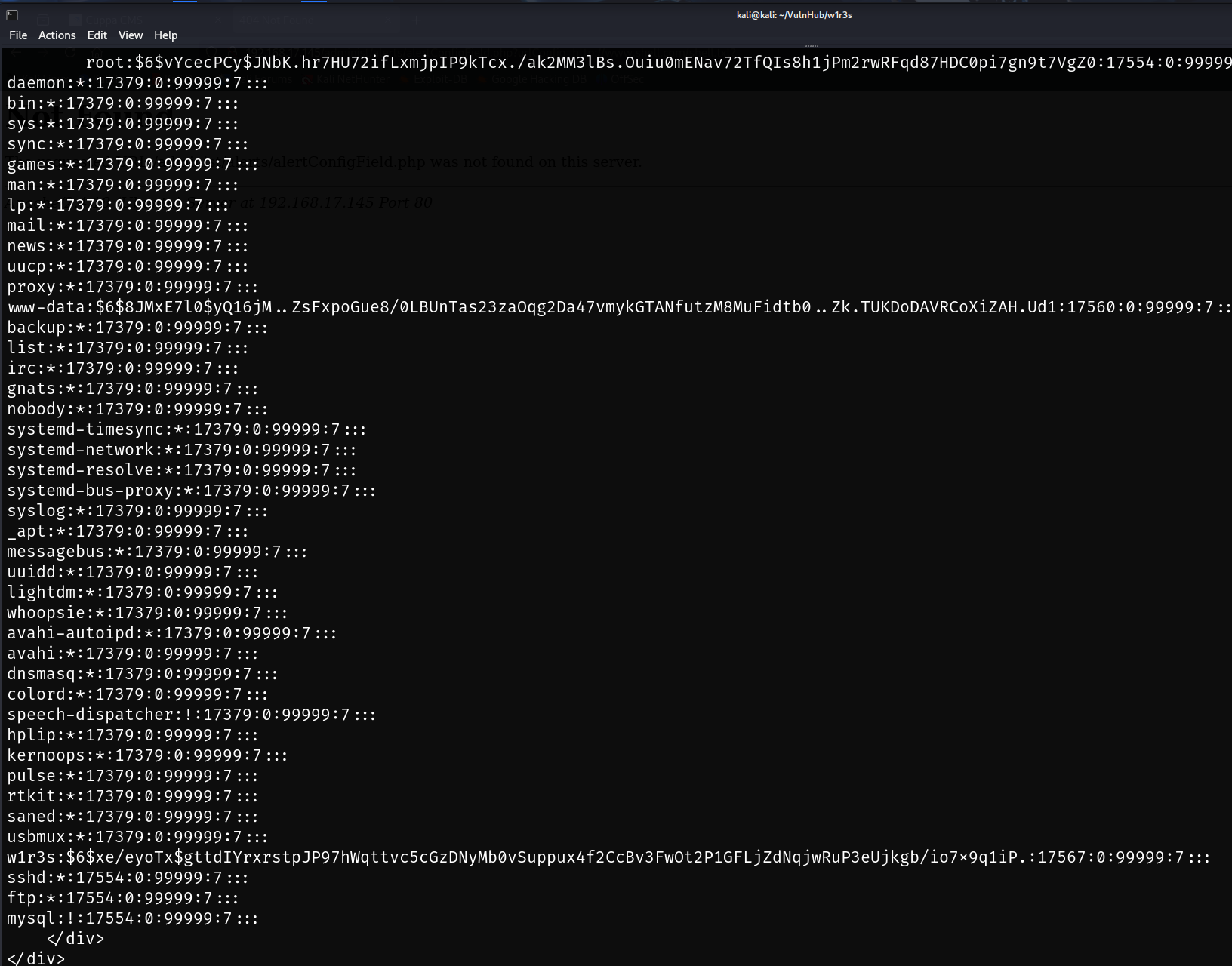Click the avahi-autoipd entry line

171,633
